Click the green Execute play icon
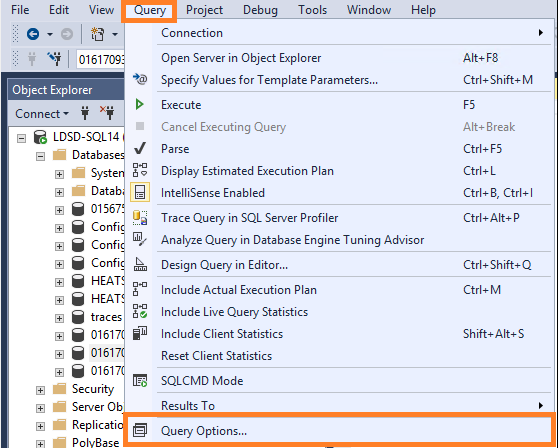The width and height of the screenshot is (558, 448). [140, 105]
